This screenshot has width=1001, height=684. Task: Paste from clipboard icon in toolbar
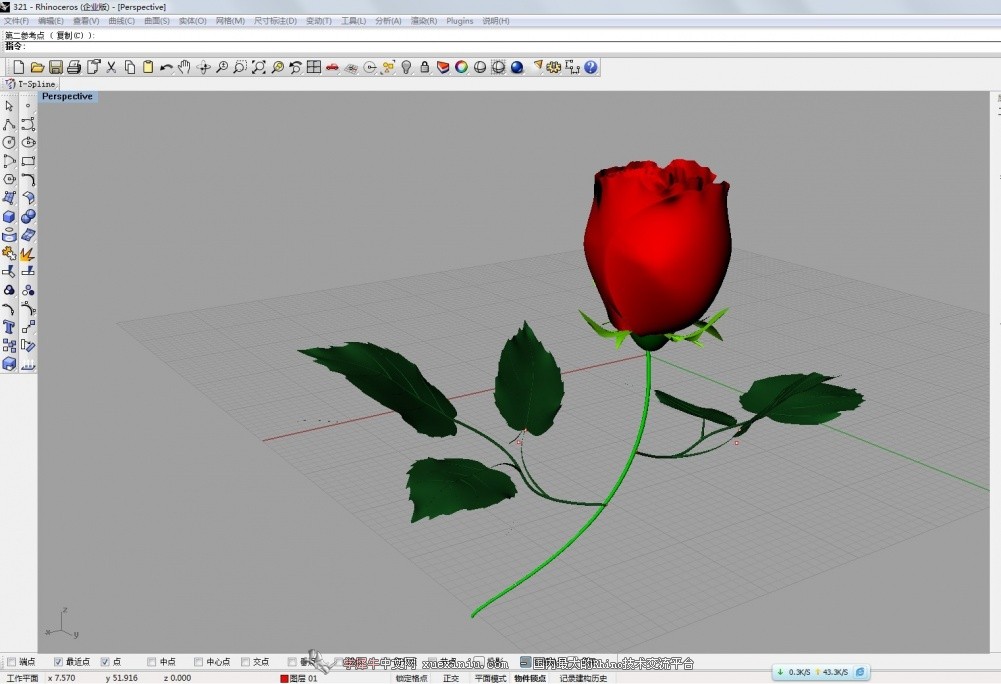click(x=148, y=67)
